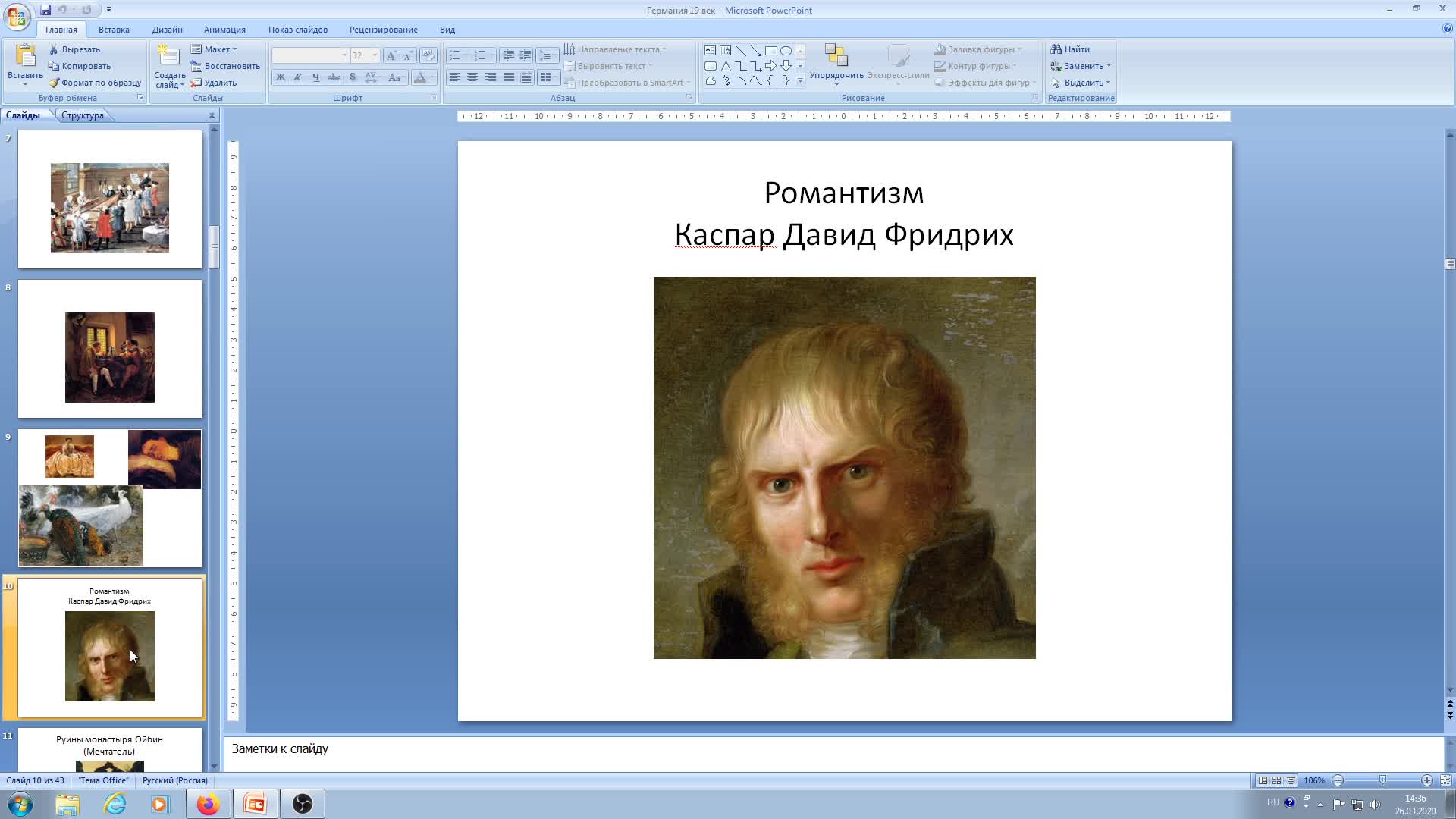1456x819 pixels.
Task: Toggle Align Text Left
Action: pyautogui.click(x=454, y=77)
